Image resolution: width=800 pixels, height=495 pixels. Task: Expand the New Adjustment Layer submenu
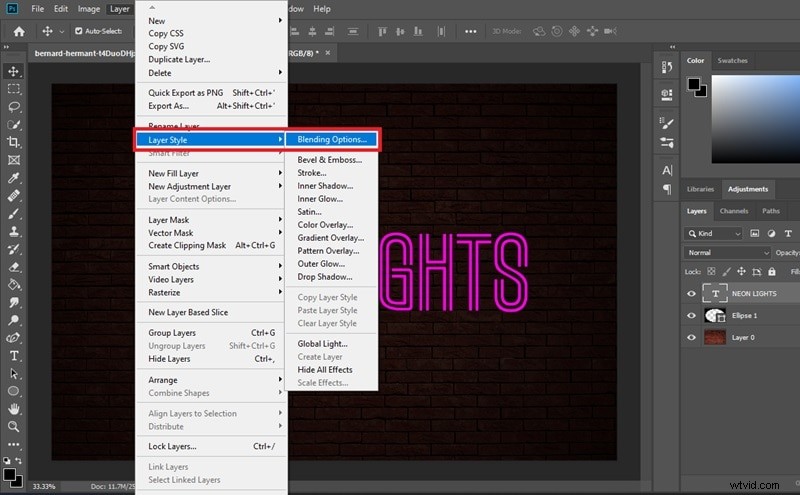[x=211, y=186]
